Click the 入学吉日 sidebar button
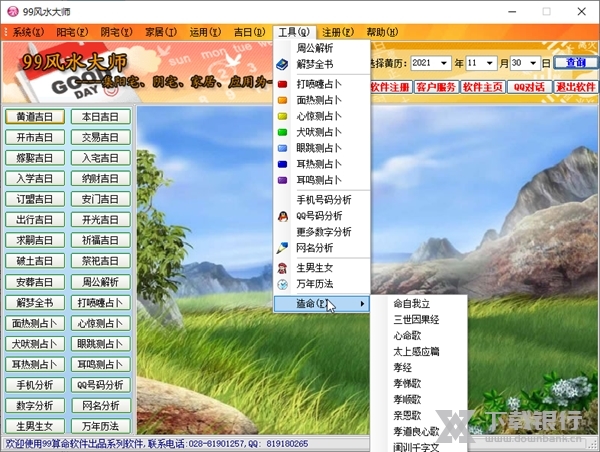Viewport: 600px width, 452px height. point(35,179)
